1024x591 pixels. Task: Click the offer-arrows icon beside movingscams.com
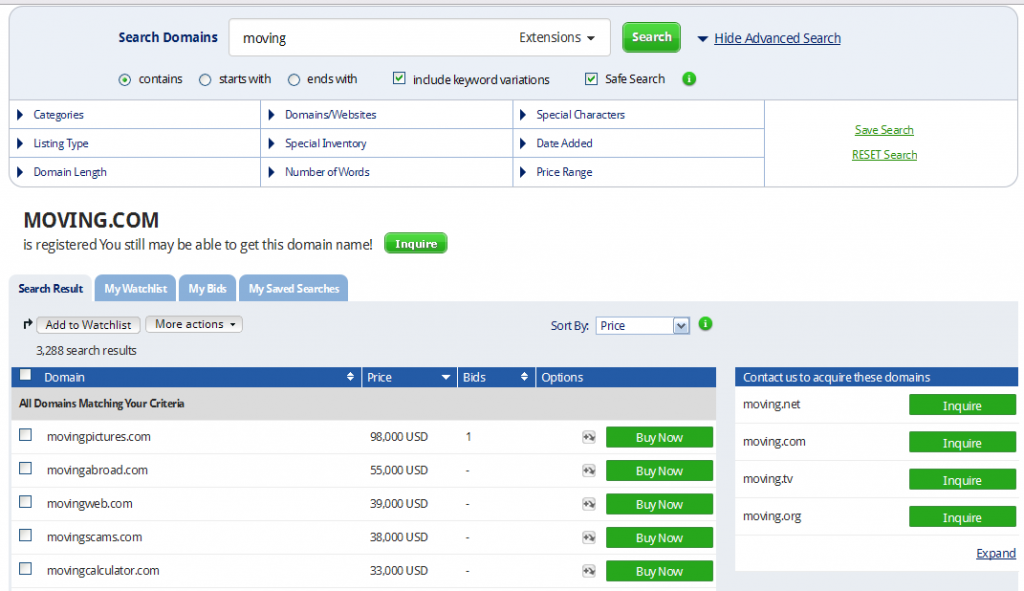(x=589, y=537)
